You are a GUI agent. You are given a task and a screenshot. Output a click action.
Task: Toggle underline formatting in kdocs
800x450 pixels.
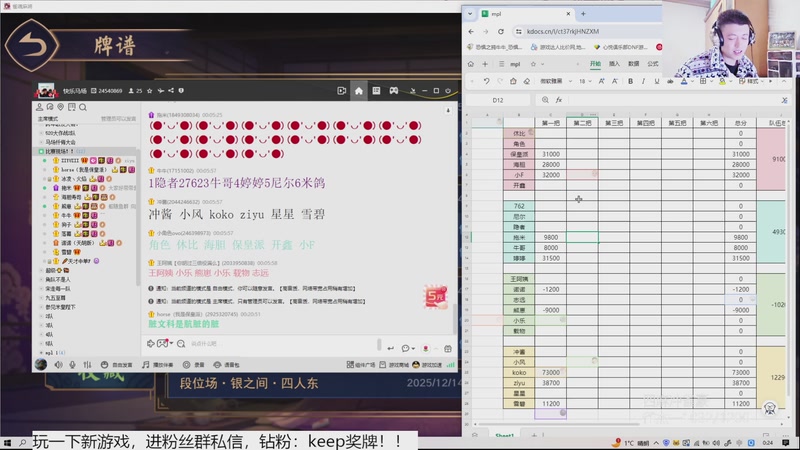657,81
